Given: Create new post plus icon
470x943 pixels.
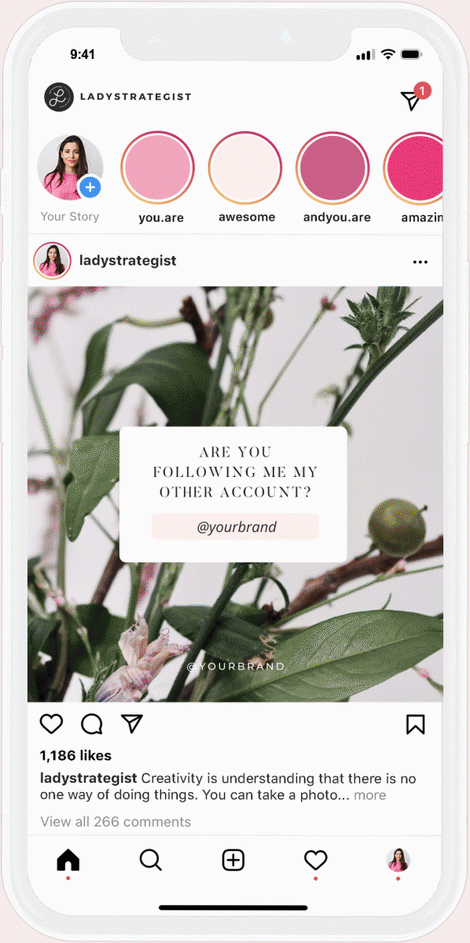Looking at the screenshot, I should (x=233, y=861).
